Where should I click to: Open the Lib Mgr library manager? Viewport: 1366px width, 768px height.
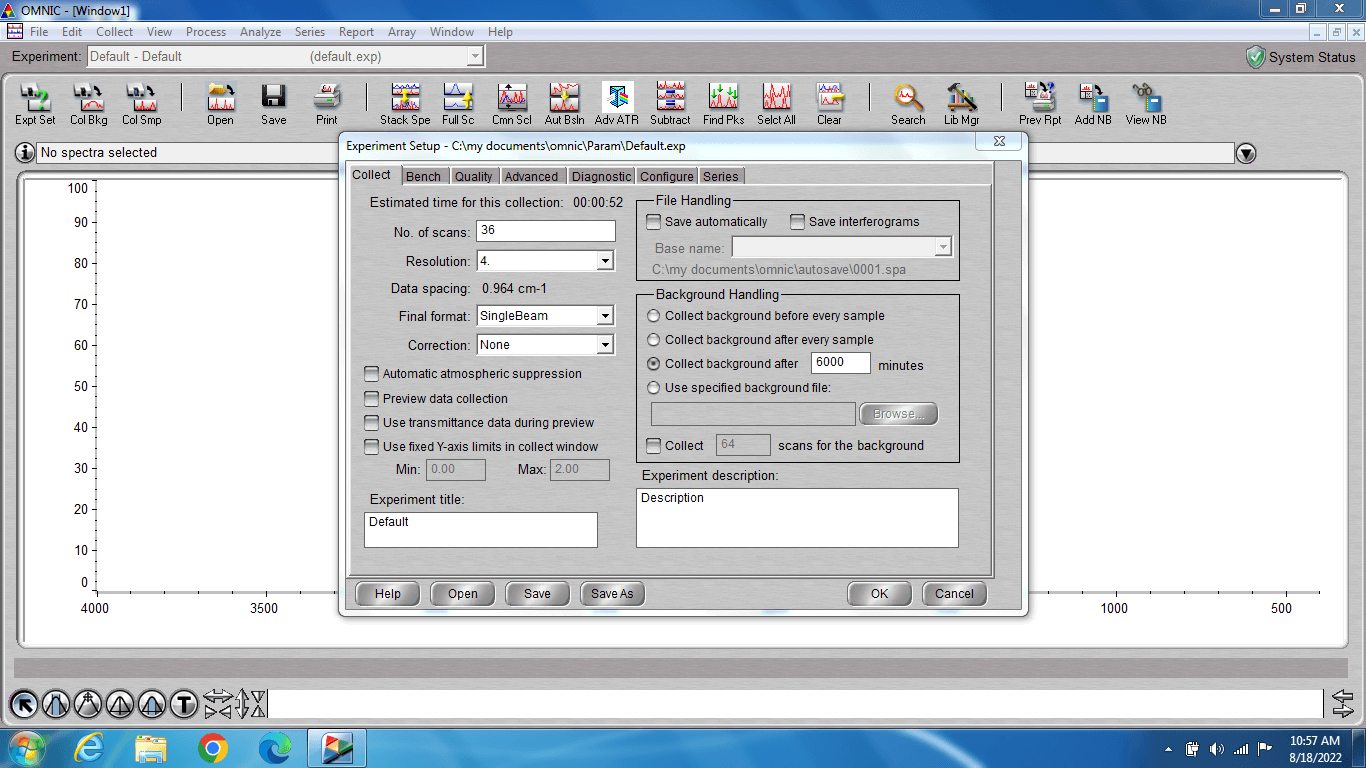(961, 103)
